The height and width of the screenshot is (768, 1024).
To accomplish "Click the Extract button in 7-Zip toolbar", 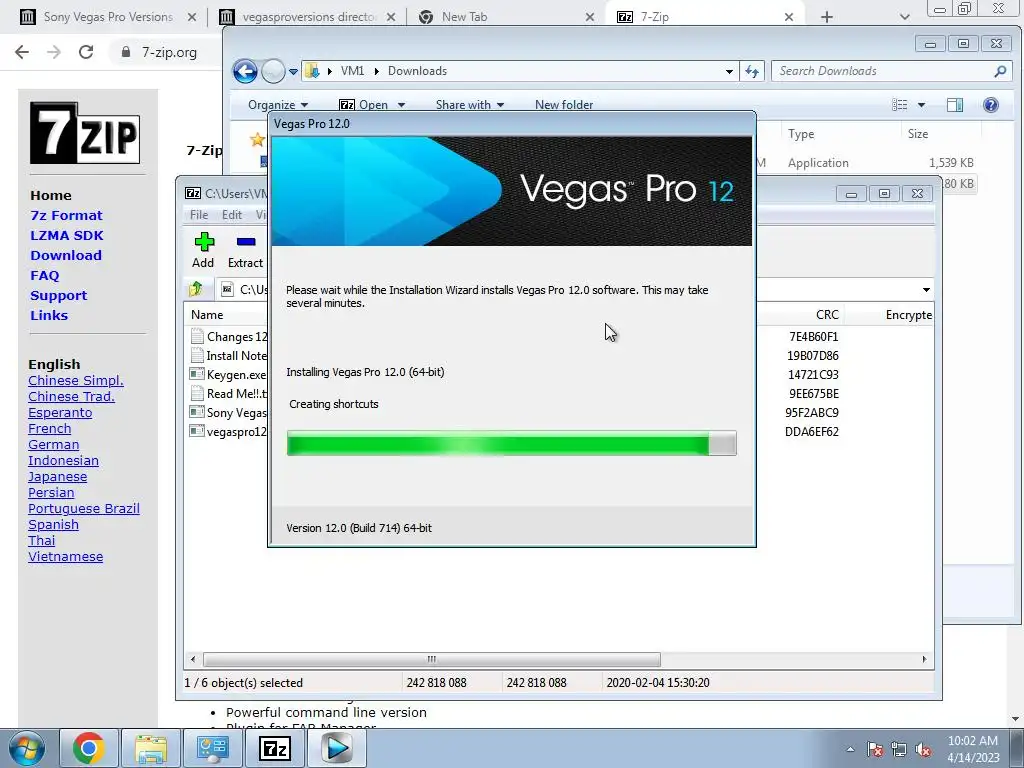I will (x=246, y=251).
